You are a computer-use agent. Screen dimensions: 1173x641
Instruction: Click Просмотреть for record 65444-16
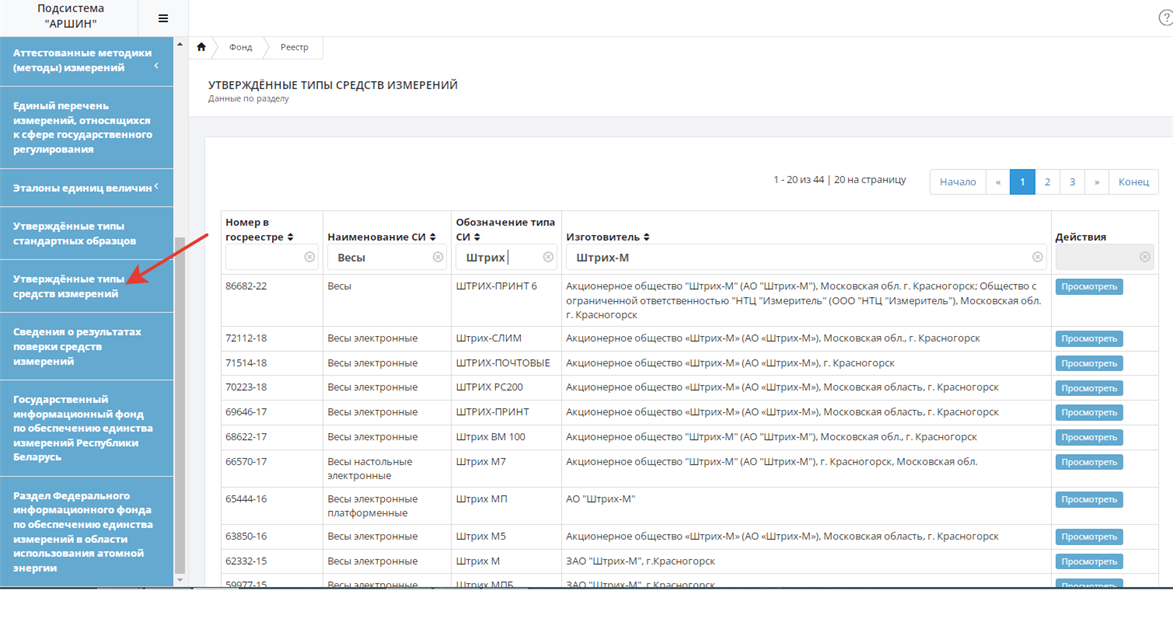pos(1088,500)
